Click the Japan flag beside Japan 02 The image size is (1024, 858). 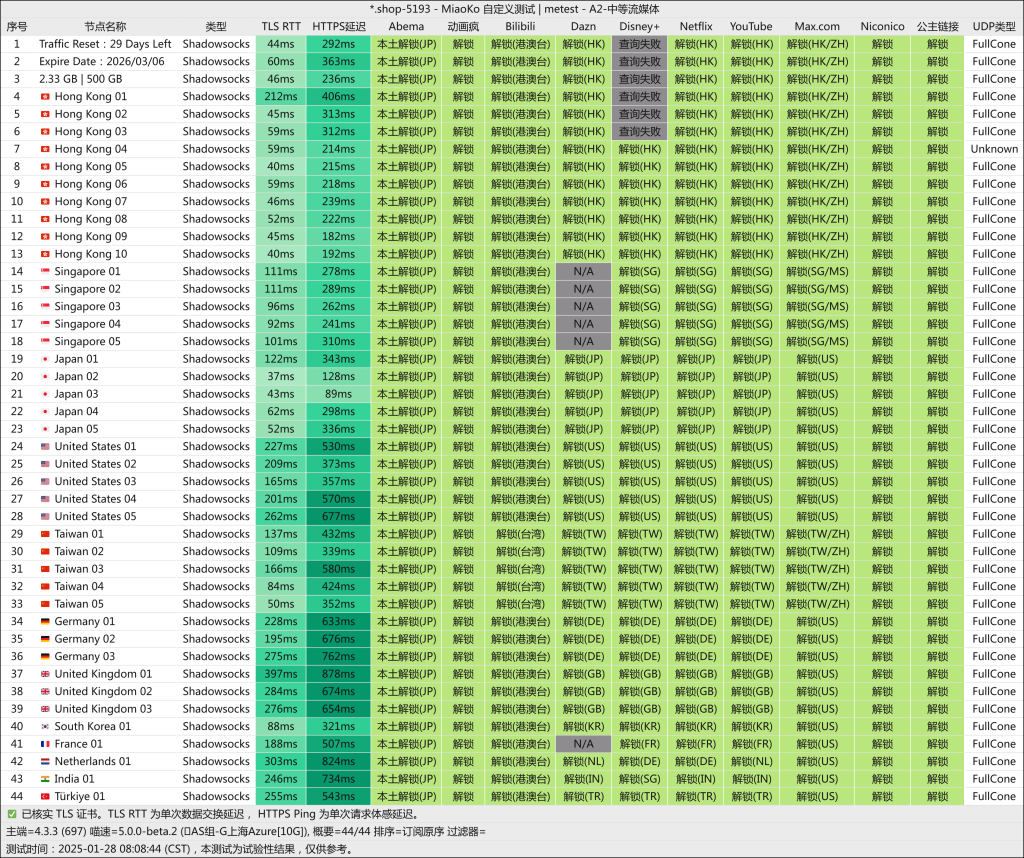(45, 377)
